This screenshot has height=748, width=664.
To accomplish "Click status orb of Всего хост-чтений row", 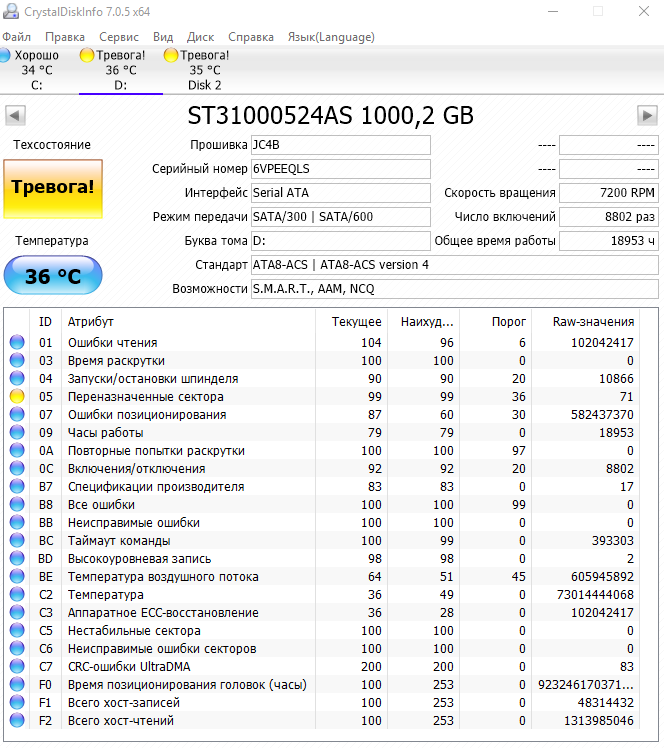I will tap(17, 720).
